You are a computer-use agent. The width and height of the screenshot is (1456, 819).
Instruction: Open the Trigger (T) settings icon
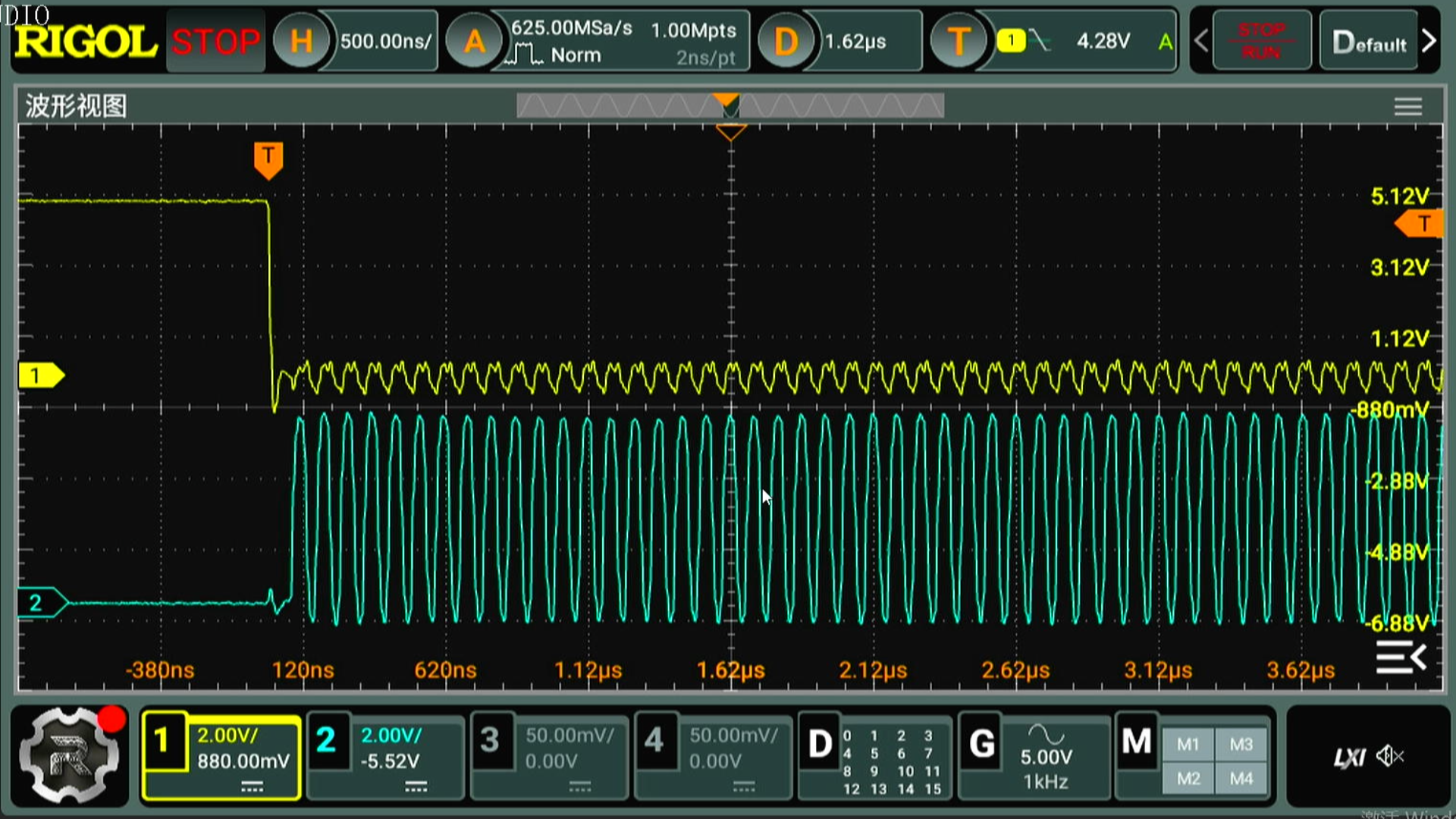[x=959, y=41]
